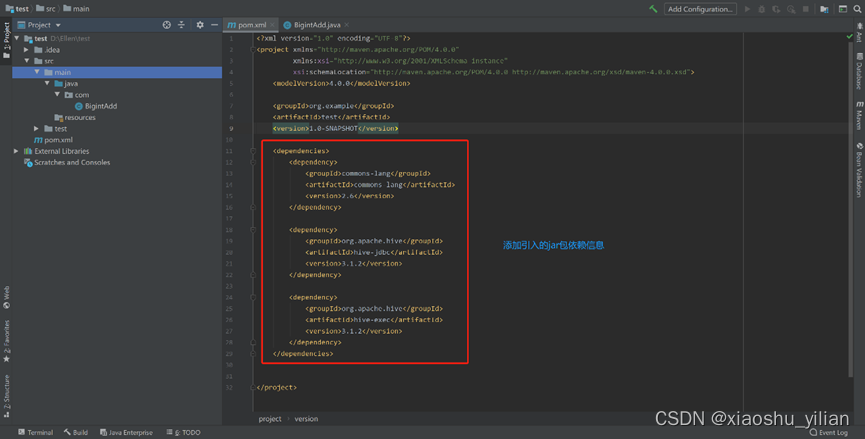Click the Profile run icon in toolbar
This screenshot has height=439, width=865.
791,9
